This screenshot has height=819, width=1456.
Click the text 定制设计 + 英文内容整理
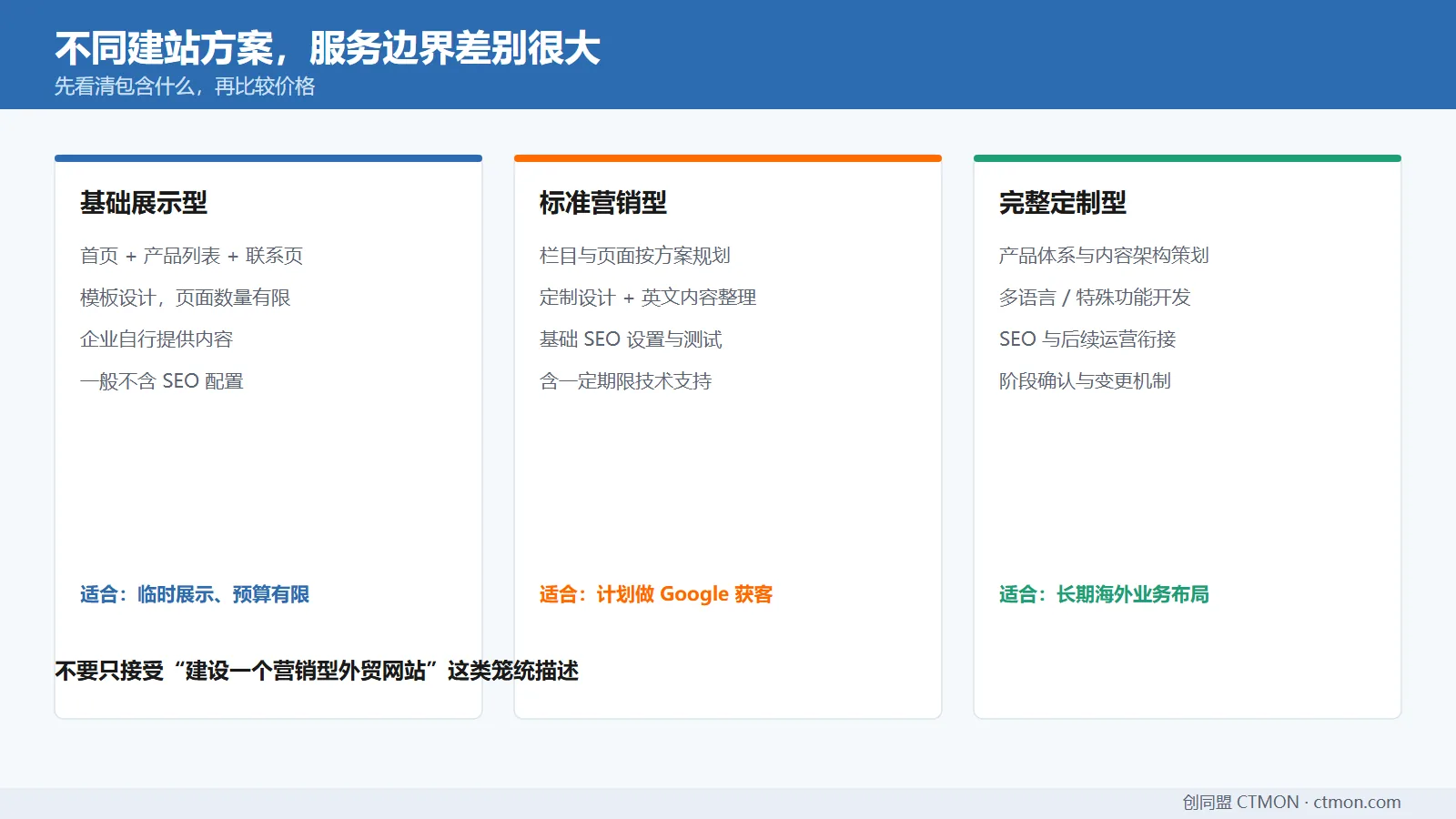tap(648, 298)
